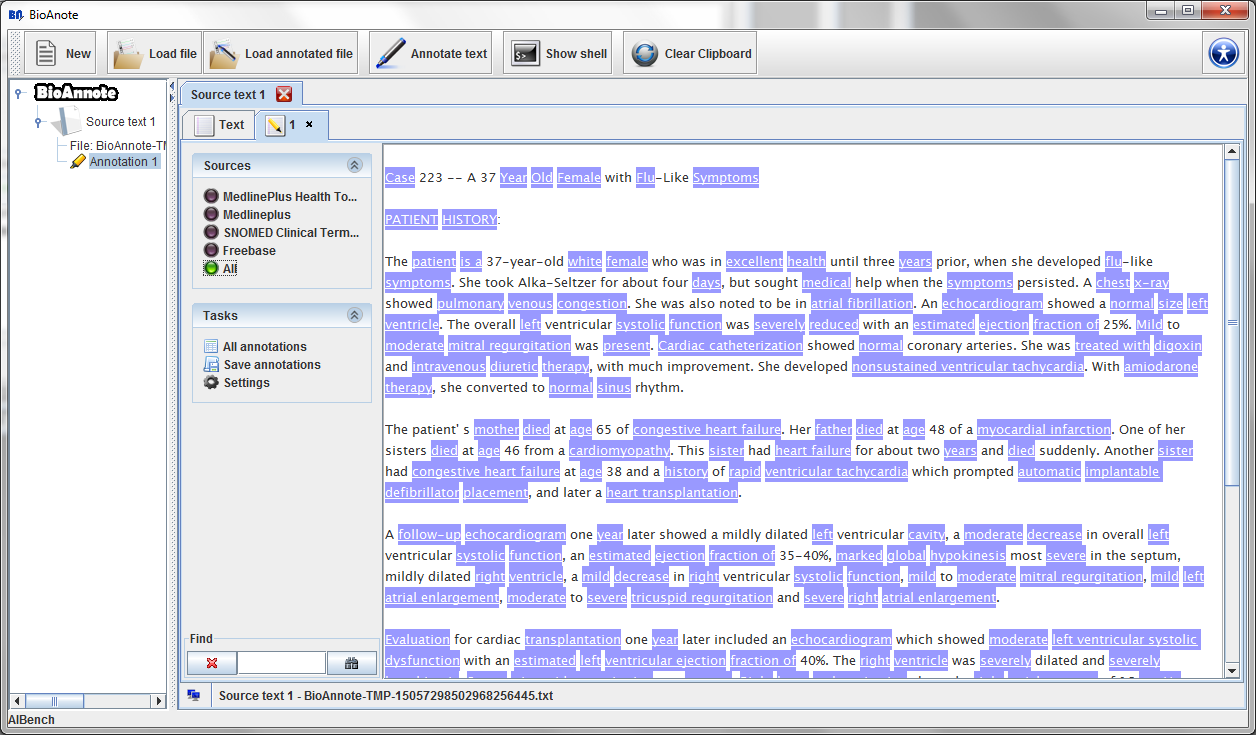Screen dimensions: 1256x735
Task: Select the Freebase source option
Action: pos(249,251)
